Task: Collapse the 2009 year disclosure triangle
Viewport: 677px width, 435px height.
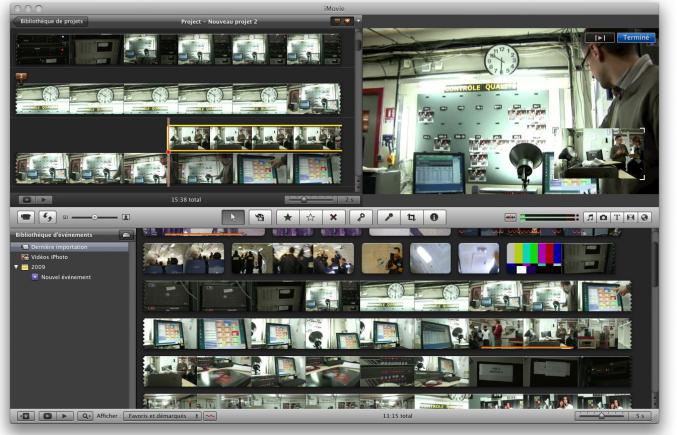Action: (16, 267)
